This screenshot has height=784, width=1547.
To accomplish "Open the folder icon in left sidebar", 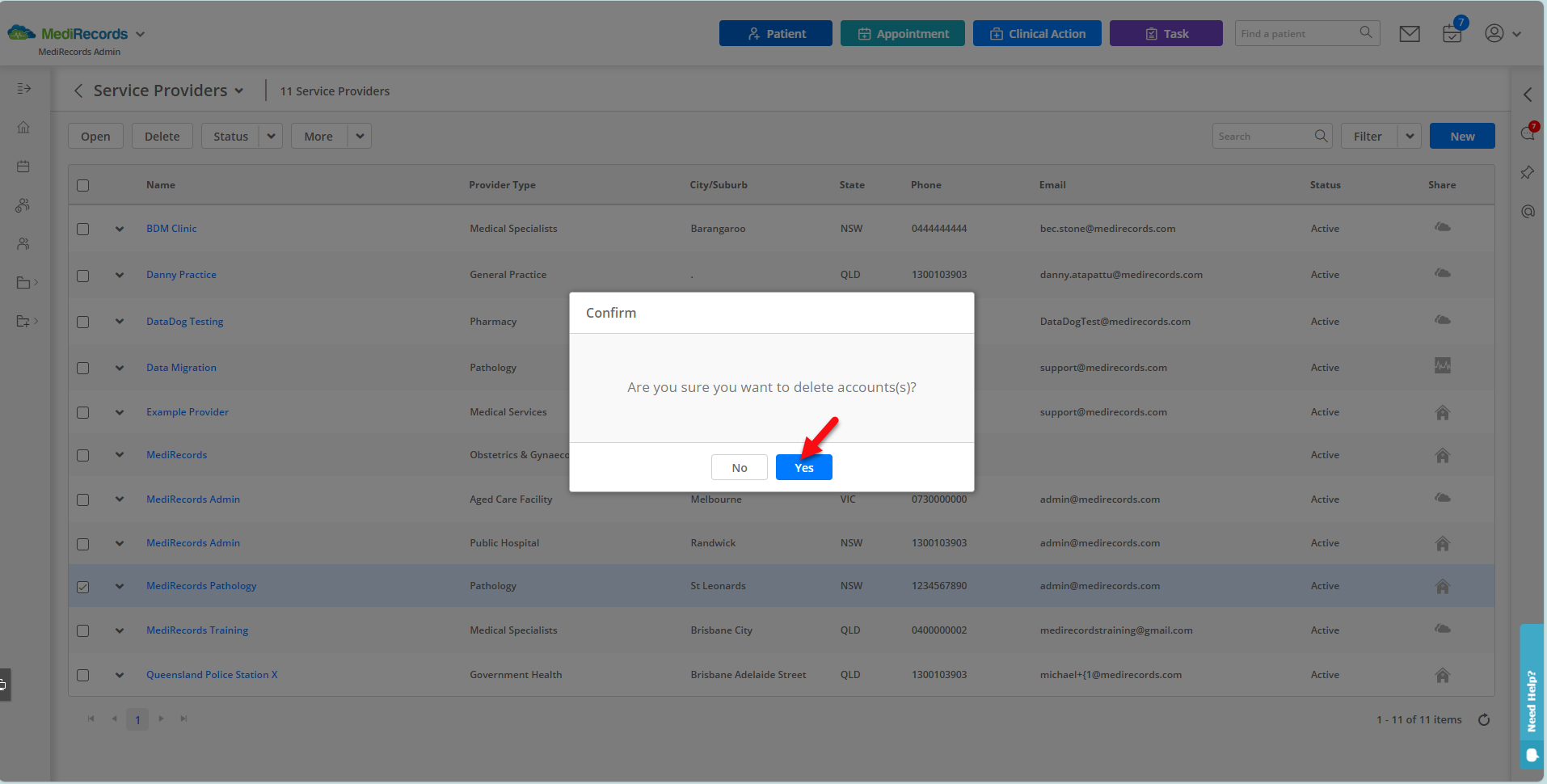I will click(23, 282).
